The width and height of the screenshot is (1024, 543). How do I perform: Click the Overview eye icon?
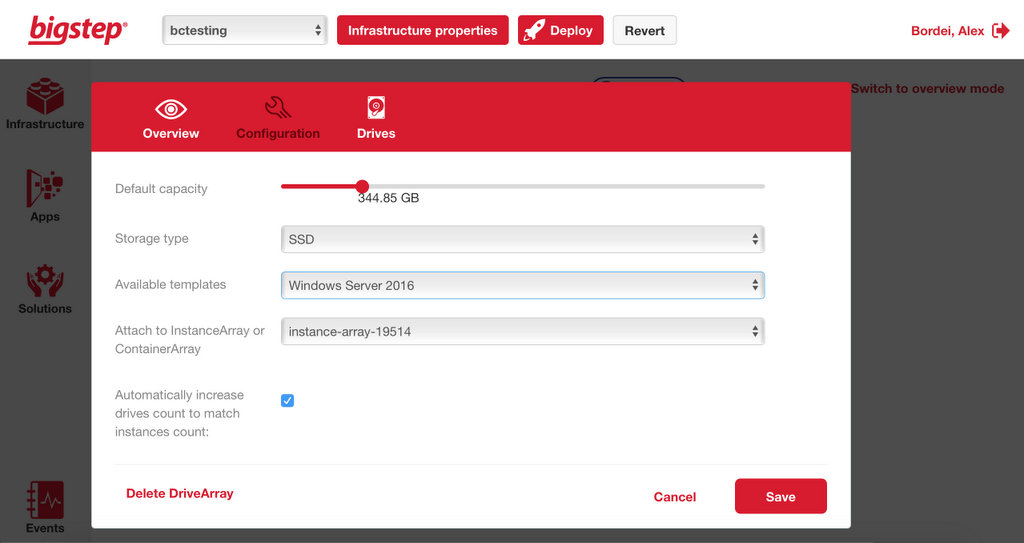point(171,109)
